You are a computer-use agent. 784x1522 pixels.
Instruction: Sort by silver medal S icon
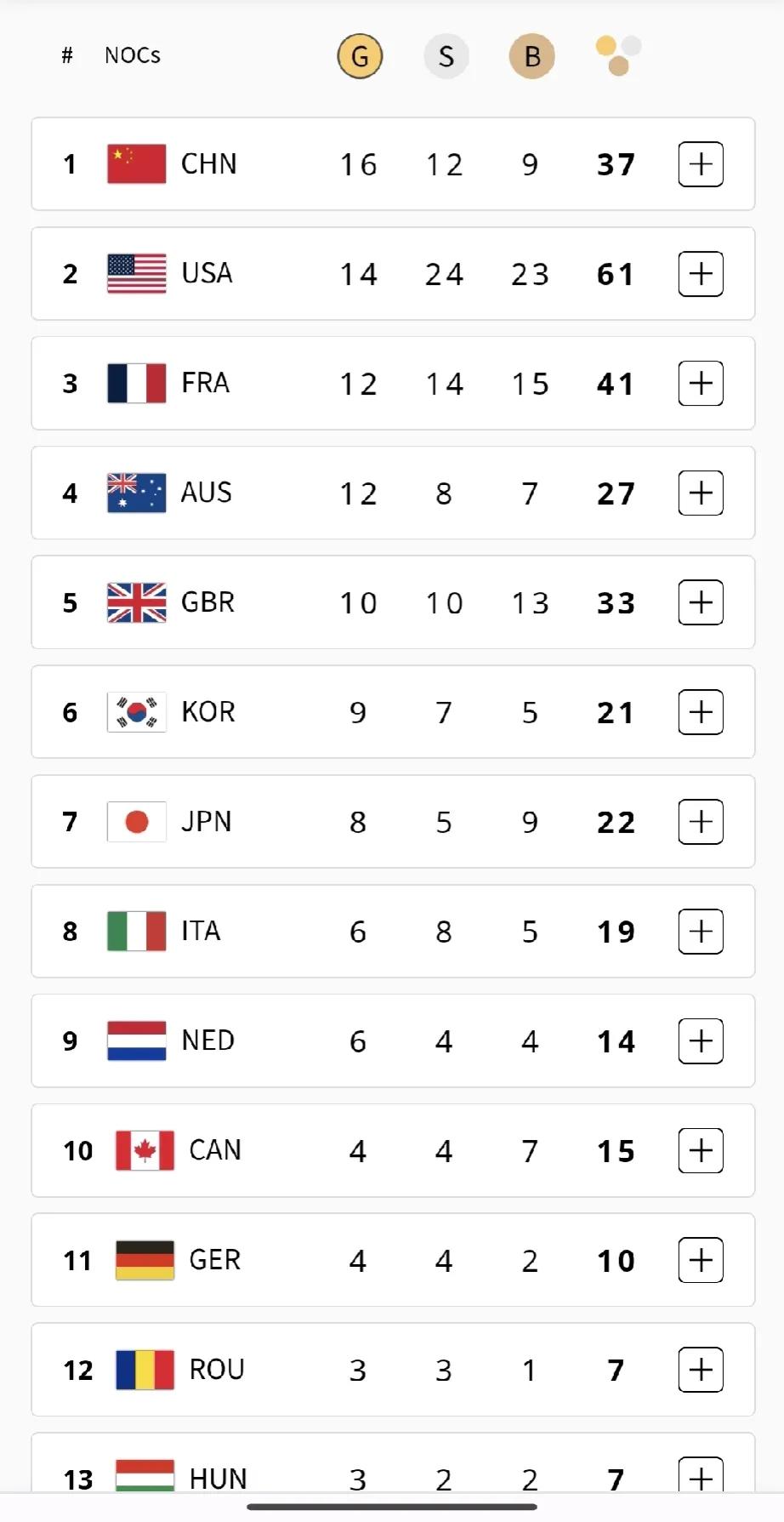tap(446, 56)
